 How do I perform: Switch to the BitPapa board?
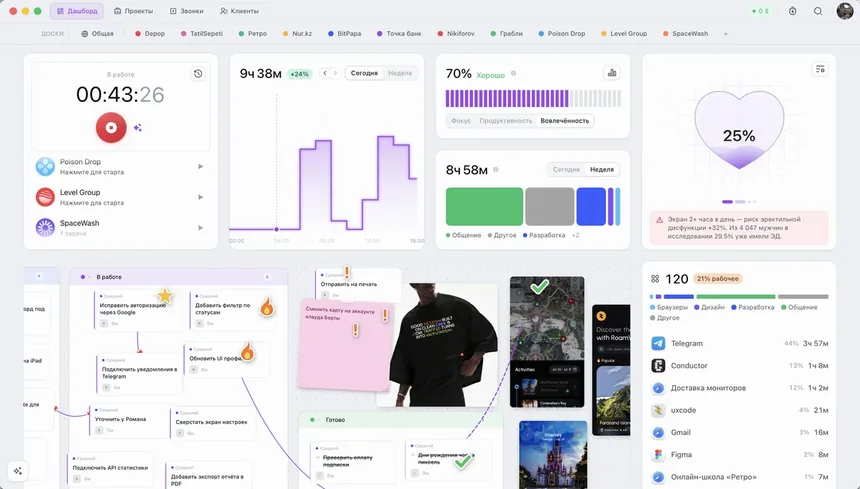pyautogui.click(x=344, y=33)
